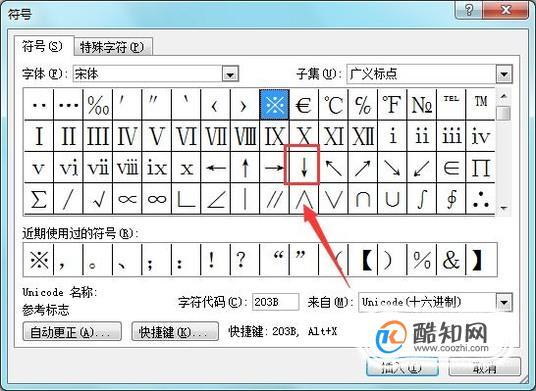The height and width of the screenshot is (391, 536).
Task: Select the uppercase Roman numeral Ⅴ symbol
Action: tap(157, 136)
